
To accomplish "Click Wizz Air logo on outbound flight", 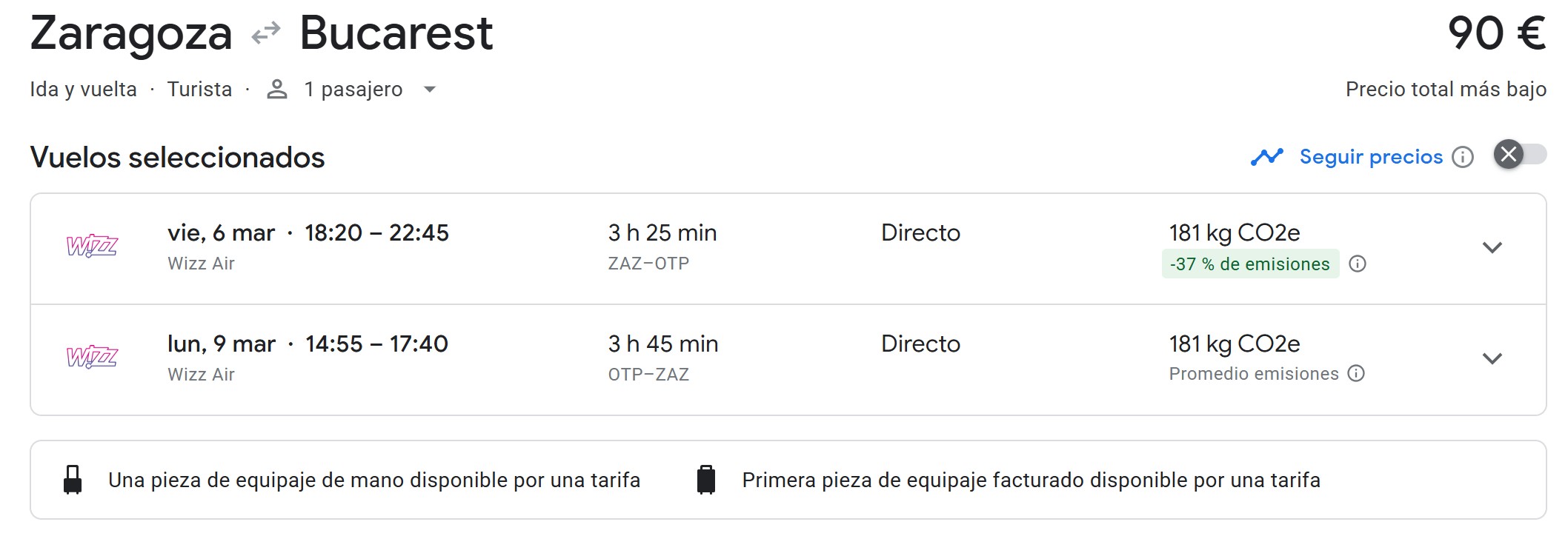I will 92,246.
